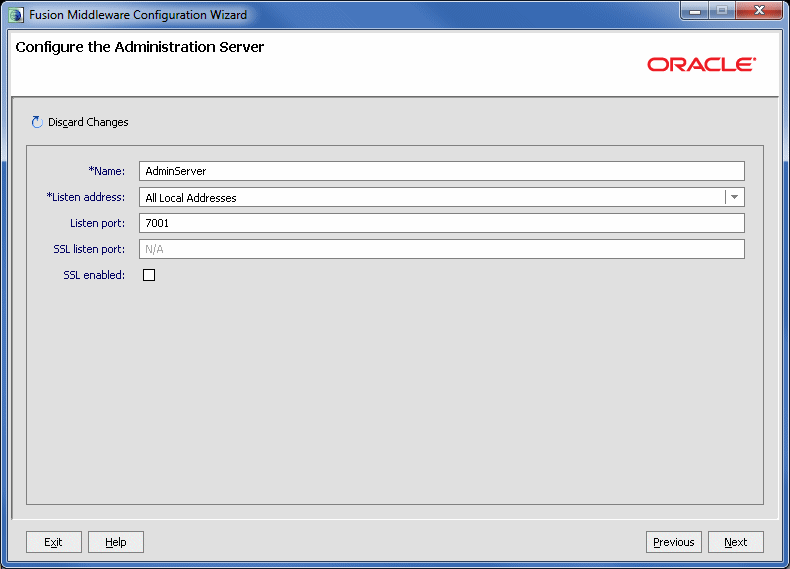Click the SSL enabled: label
790x569 pixels.
tap(94, 275)
